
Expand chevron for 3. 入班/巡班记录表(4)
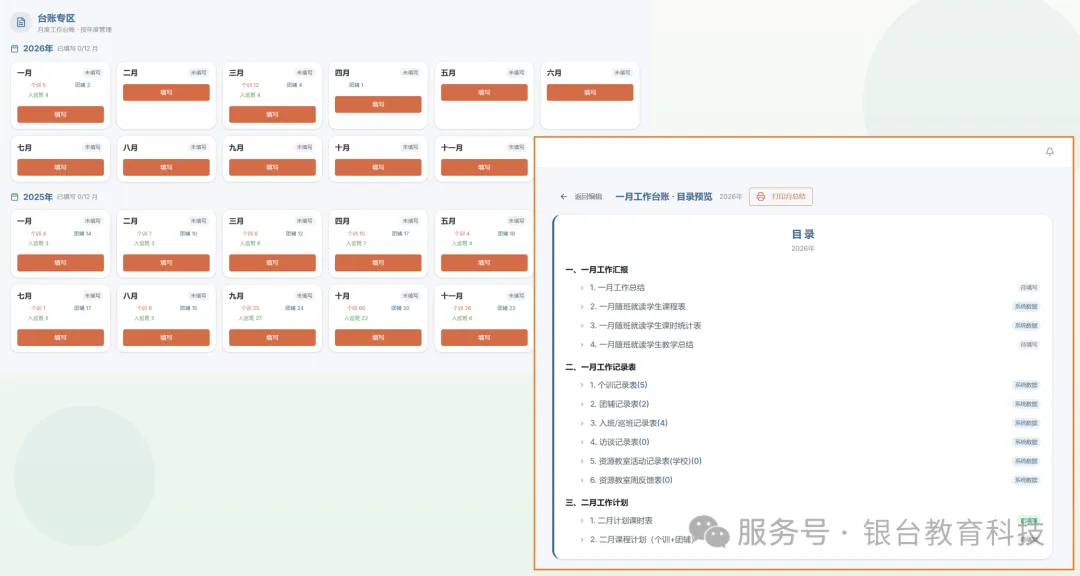tap(582, 423)
